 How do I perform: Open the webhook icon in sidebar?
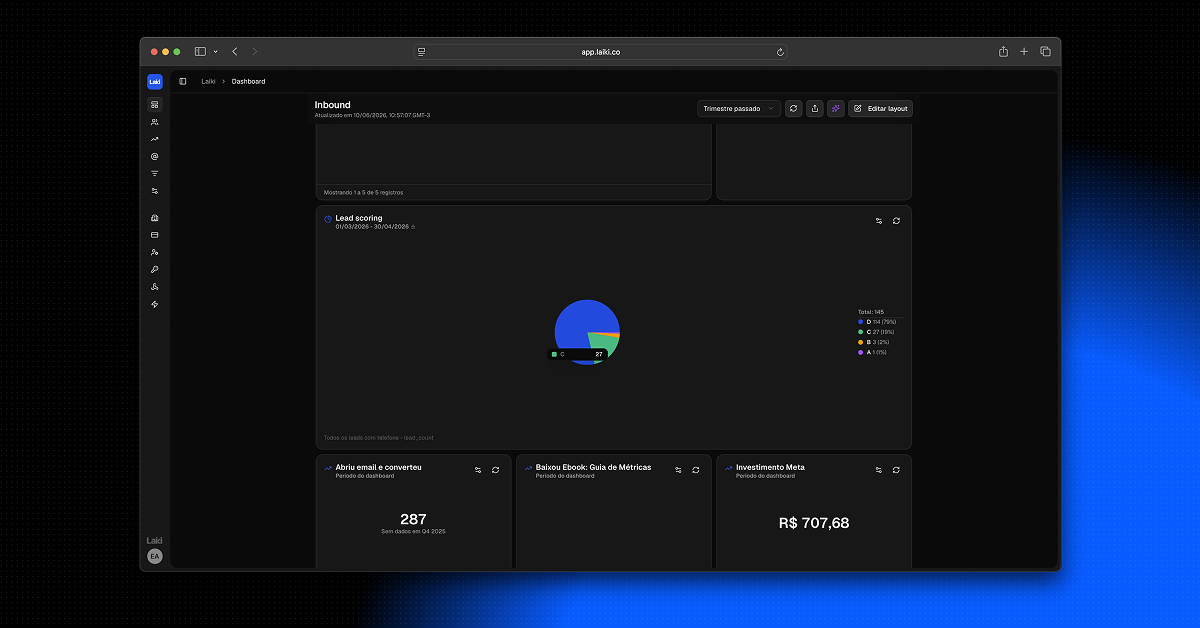click(154, 286)
